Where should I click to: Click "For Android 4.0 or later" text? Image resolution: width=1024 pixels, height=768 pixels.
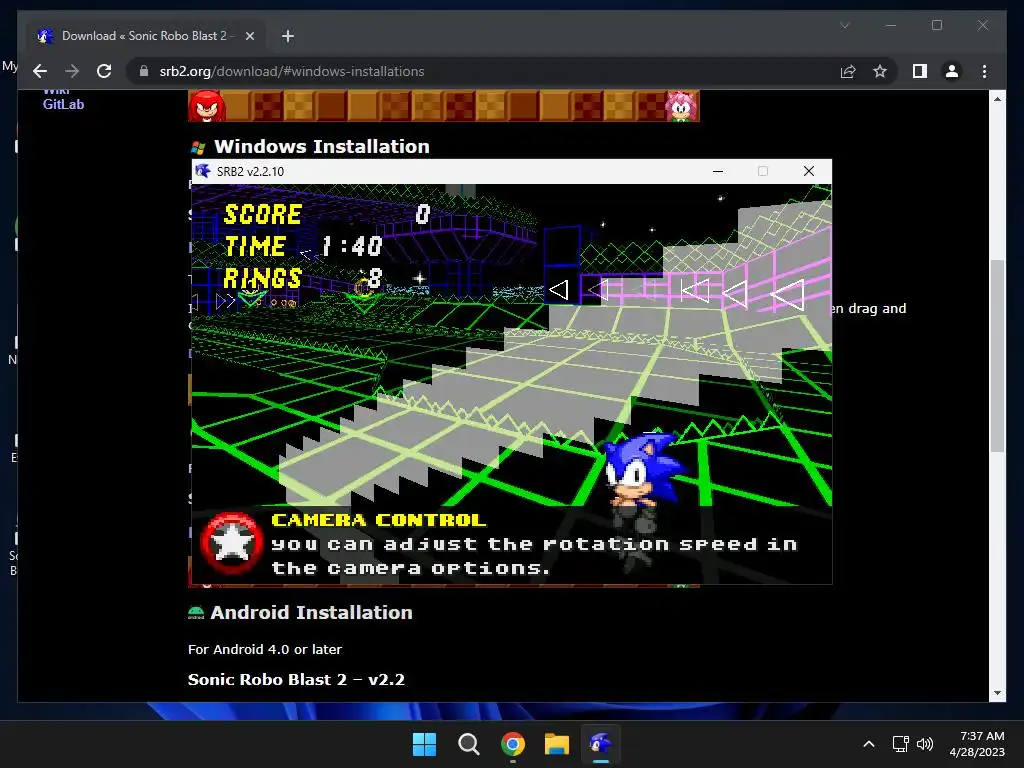pos(264,649)
